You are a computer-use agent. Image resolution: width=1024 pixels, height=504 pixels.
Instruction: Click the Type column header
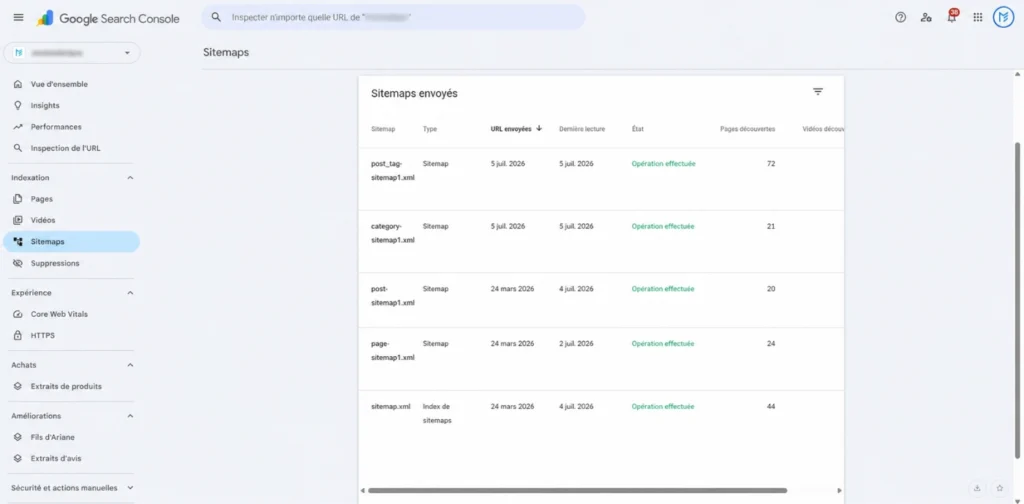pos(430,129)
